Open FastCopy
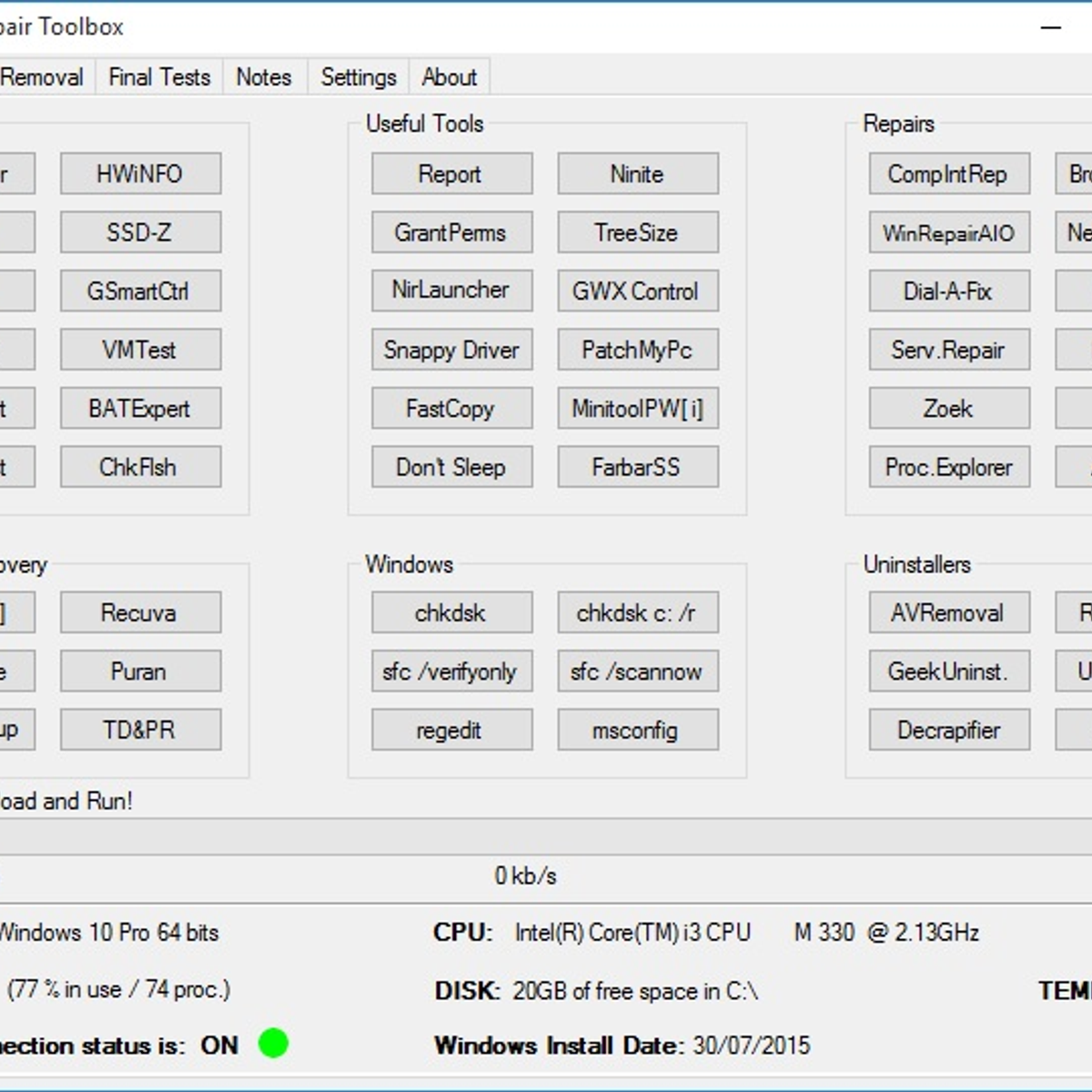The image size is (1092, 1092). (x=451, y=409)
